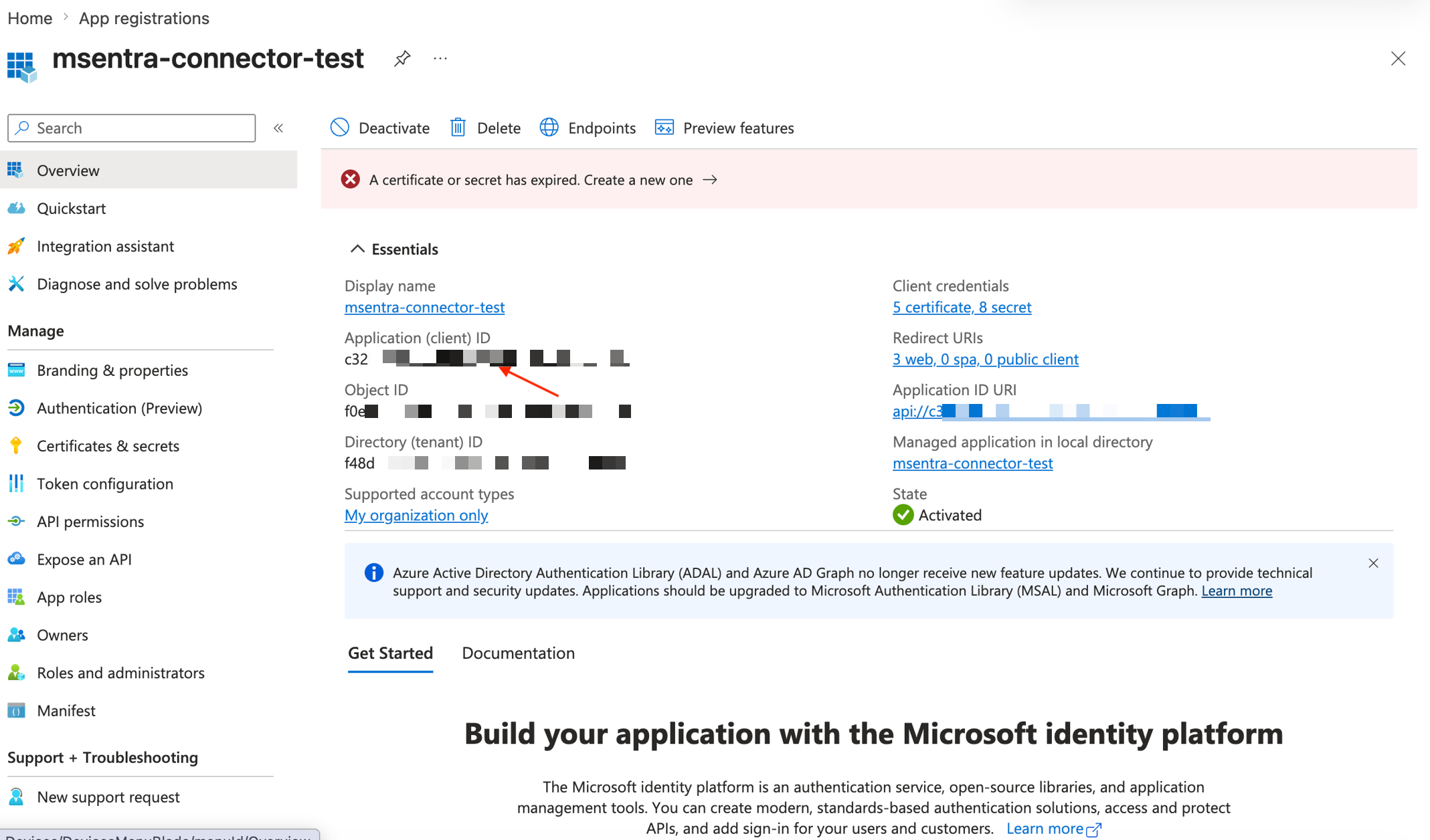Open the Authentication (Preview) icon
The width and height of the screenshot is (1430, 840).
(16, 407)
